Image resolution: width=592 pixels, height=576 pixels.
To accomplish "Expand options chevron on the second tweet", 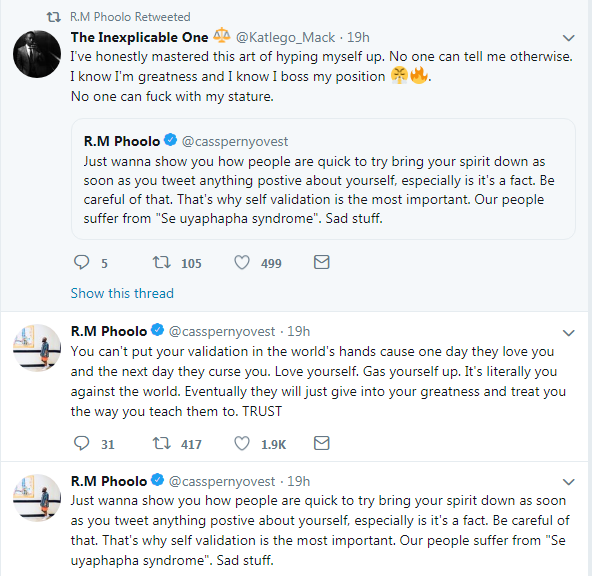I will point(568,333).
